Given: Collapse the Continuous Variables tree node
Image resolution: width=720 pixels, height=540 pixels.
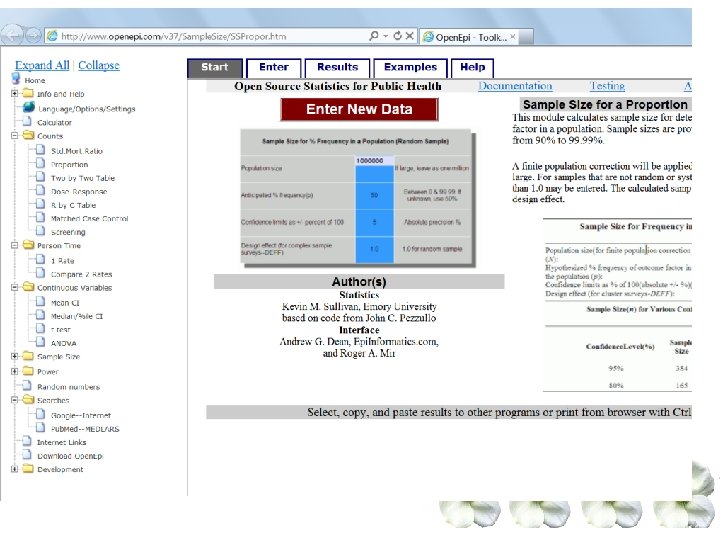Looking at the screenshot, I should click(15, 287).
